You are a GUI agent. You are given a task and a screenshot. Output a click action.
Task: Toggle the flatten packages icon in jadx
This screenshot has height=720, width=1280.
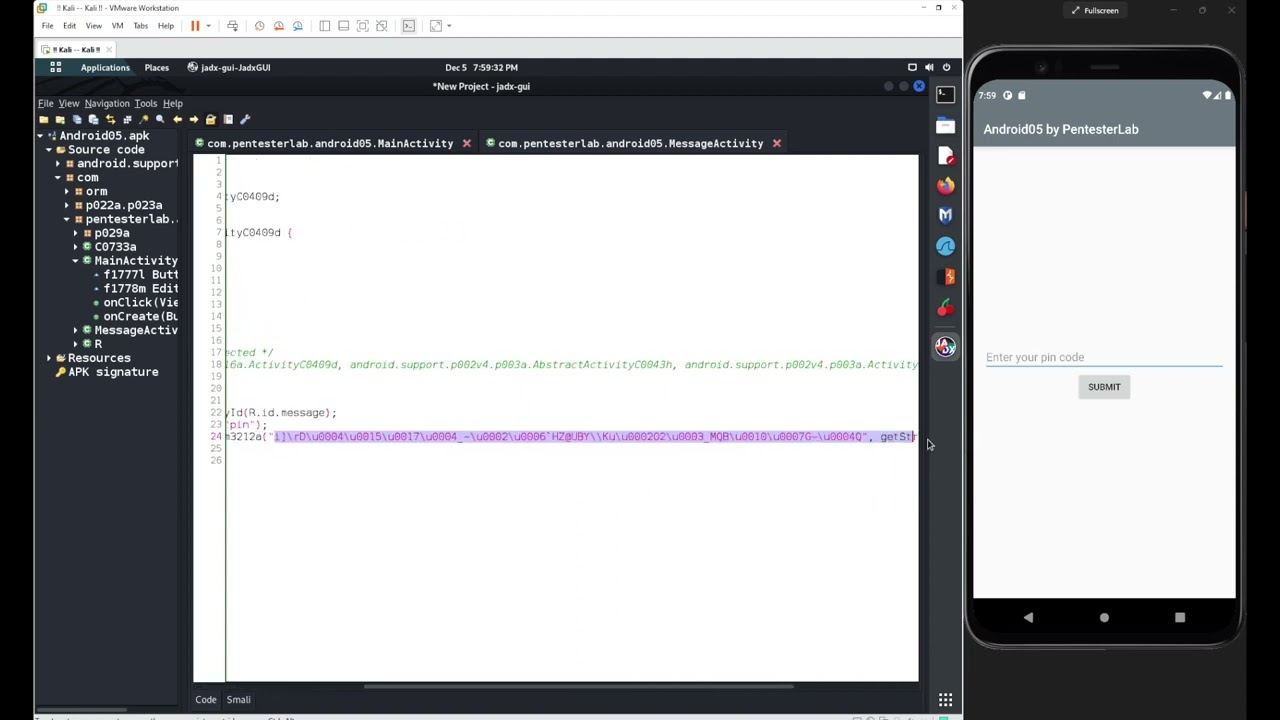click(127, 119)
